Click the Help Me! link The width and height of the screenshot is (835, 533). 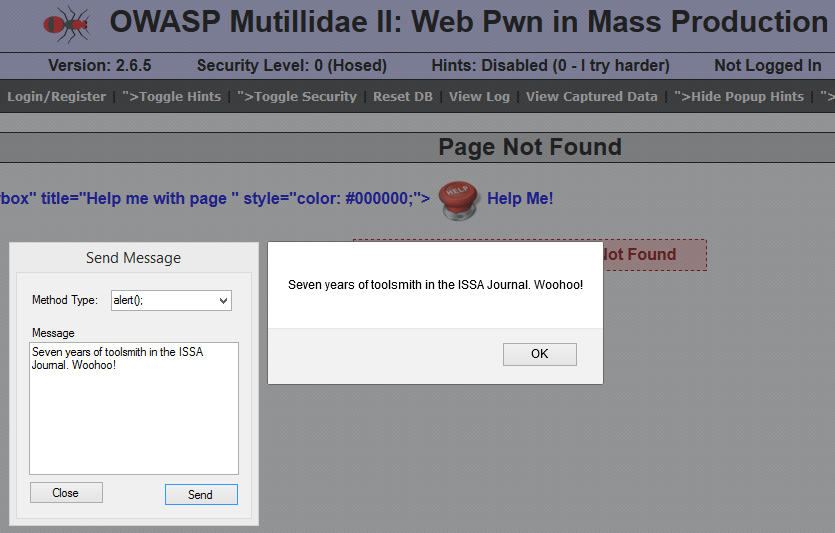click(520, 198)
